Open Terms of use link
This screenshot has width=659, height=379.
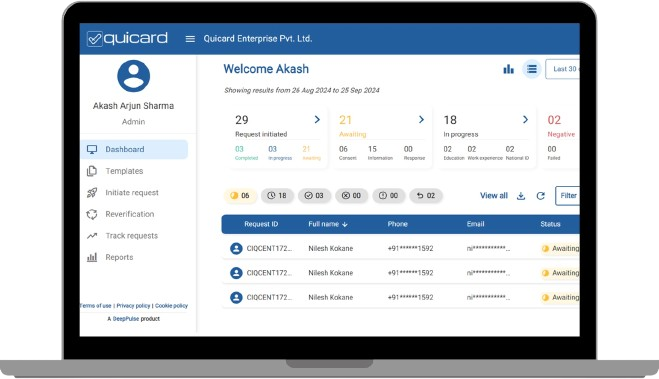point(95,306)
